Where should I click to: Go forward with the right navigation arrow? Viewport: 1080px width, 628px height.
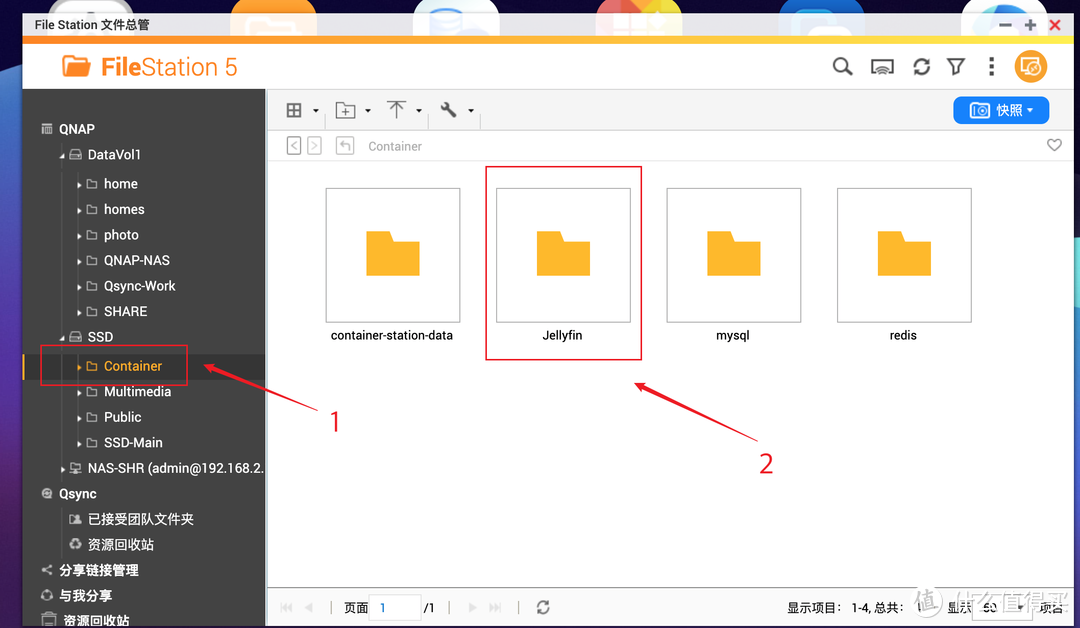pos(314,145)
